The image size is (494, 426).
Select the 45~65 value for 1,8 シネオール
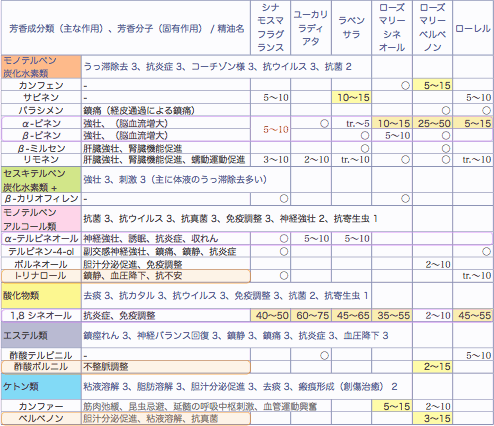click(x=352, y=315)
